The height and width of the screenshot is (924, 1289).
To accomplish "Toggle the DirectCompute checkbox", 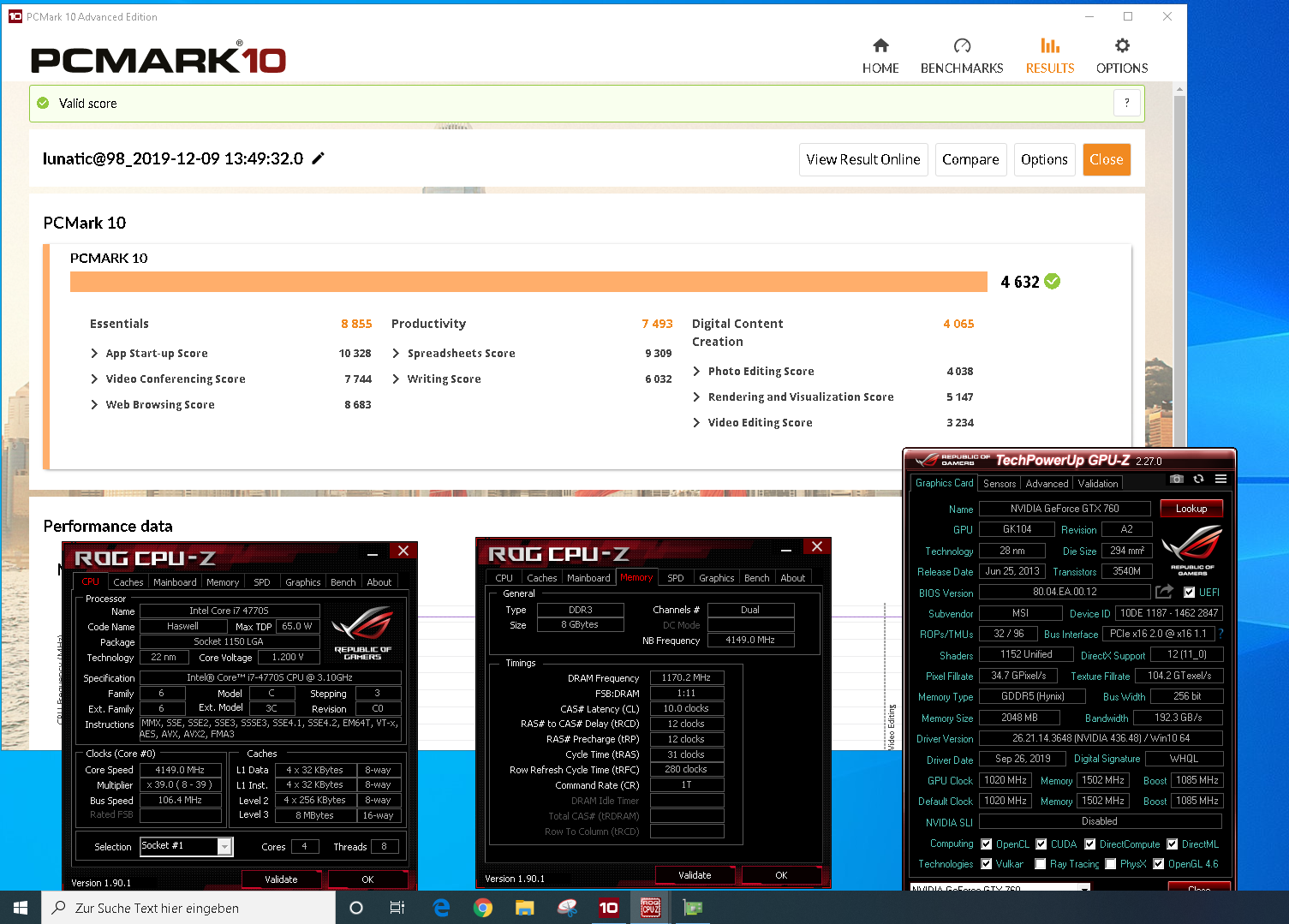I will [1089, 844].
